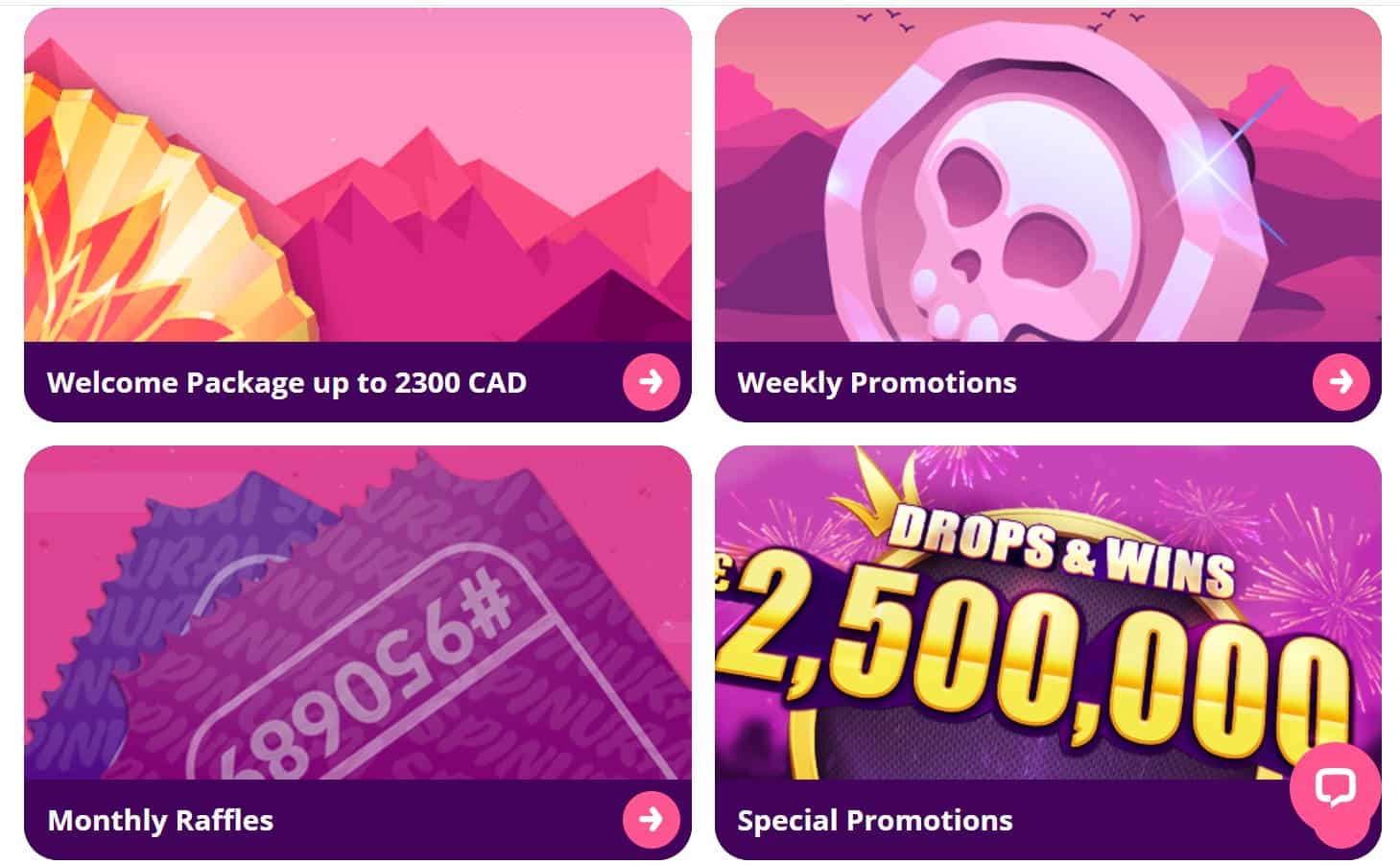Click the pink skull coin graphic
The height and width of the screenshot is (865, 1400).
click(x=1046, y=192)
